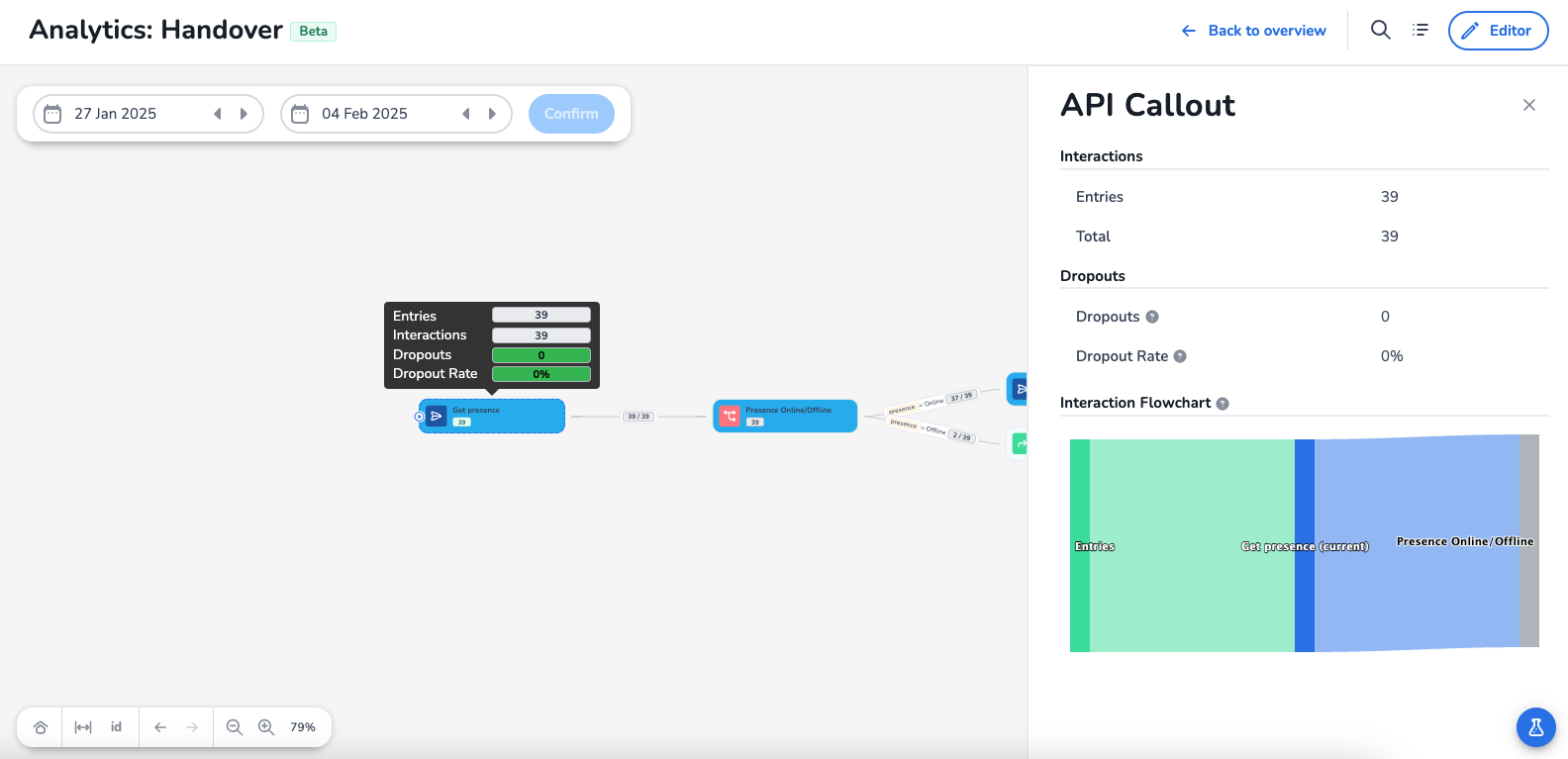This screenshot has width=1568, height=759.
Task: Click the help icon beside Dropout Rate
Action: (x=1180, y=356)
